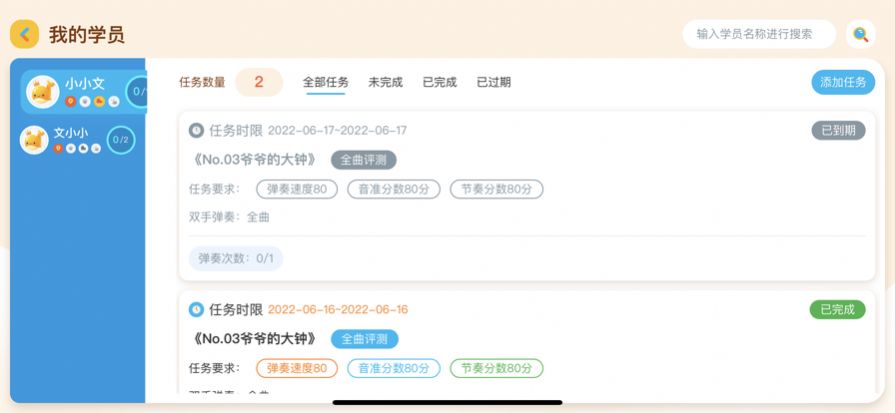This screenshot has width=895, height=413.
Task: Click the orange back arrow button
Action: point(24,34)
